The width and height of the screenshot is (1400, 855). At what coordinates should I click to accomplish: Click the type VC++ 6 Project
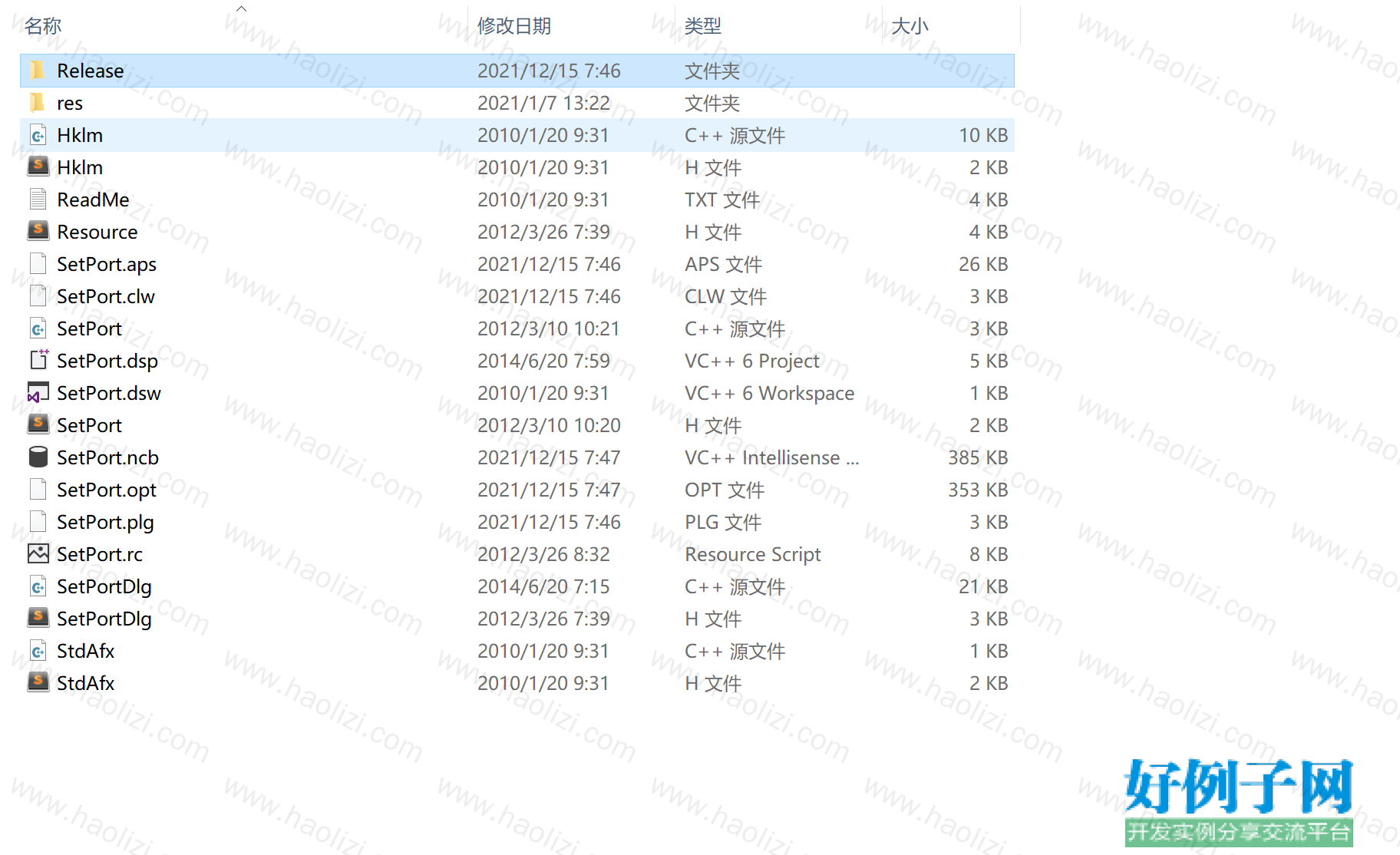752,361
